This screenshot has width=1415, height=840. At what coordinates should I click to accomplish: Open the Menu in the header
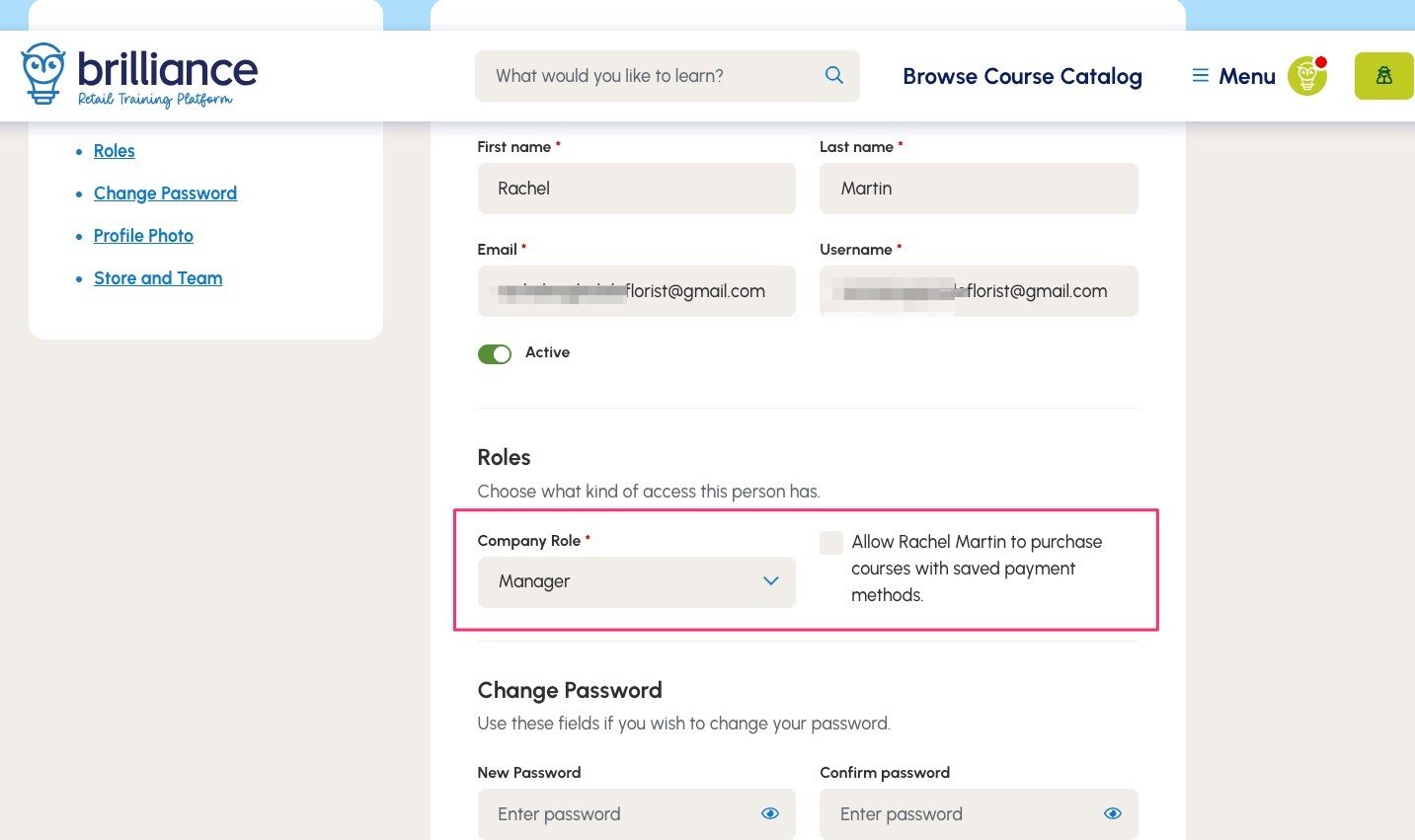[1246, 76]
